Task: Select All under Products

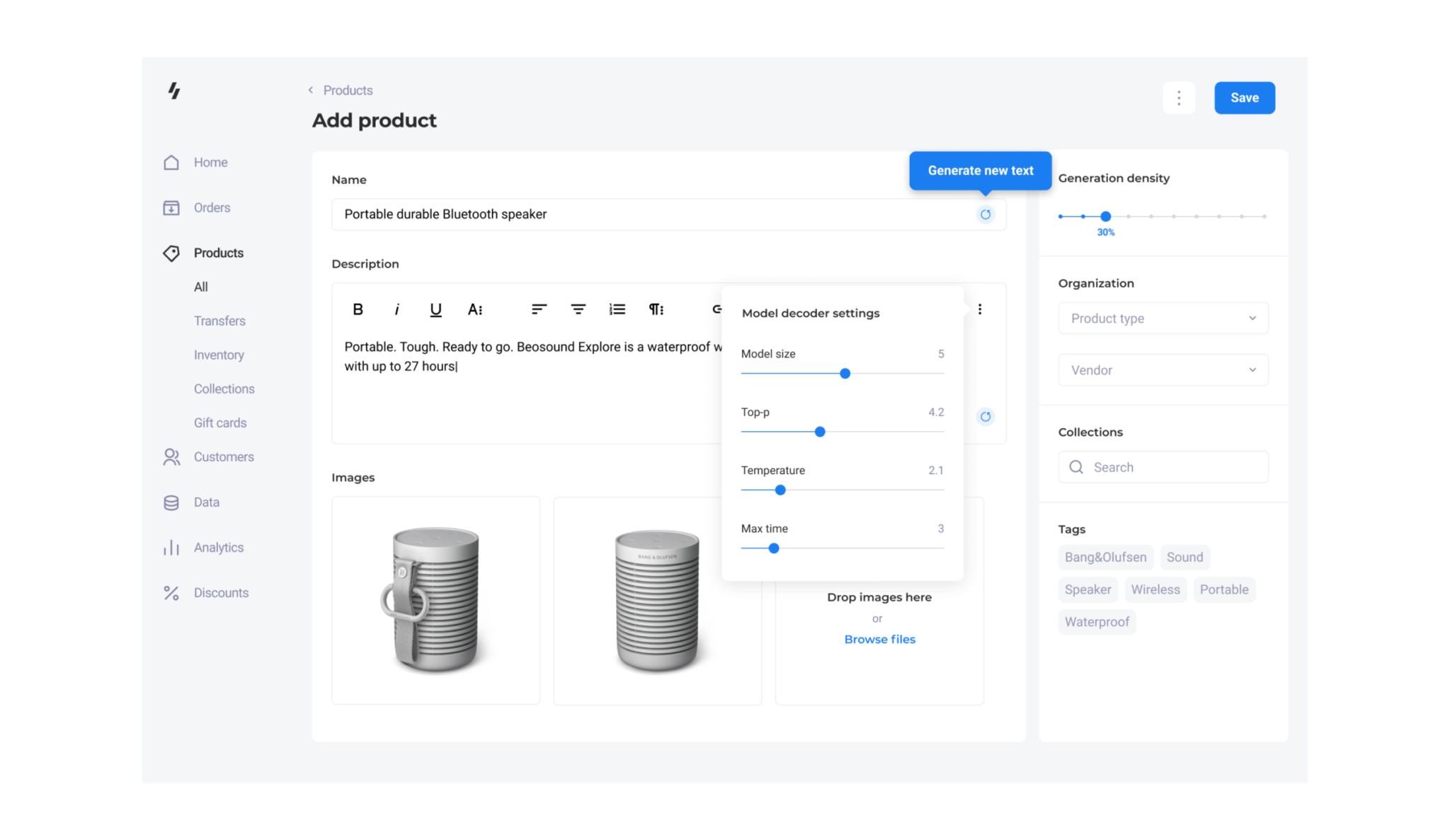Action: tap(201, 287)
